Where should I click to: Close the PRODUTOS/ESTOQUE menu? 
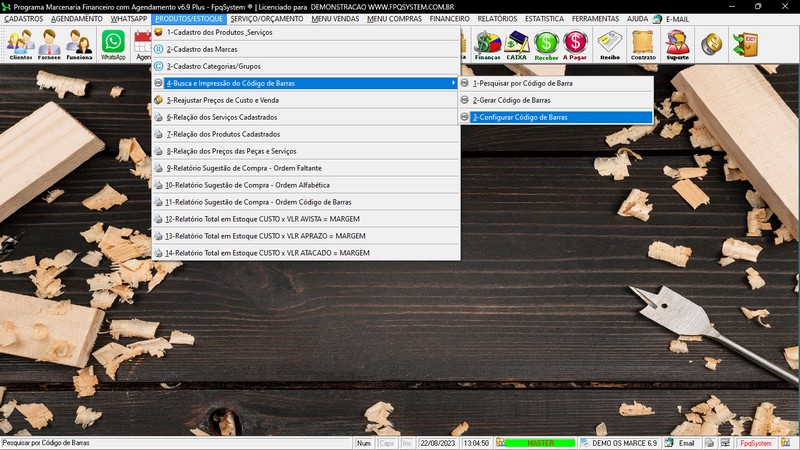189,19
